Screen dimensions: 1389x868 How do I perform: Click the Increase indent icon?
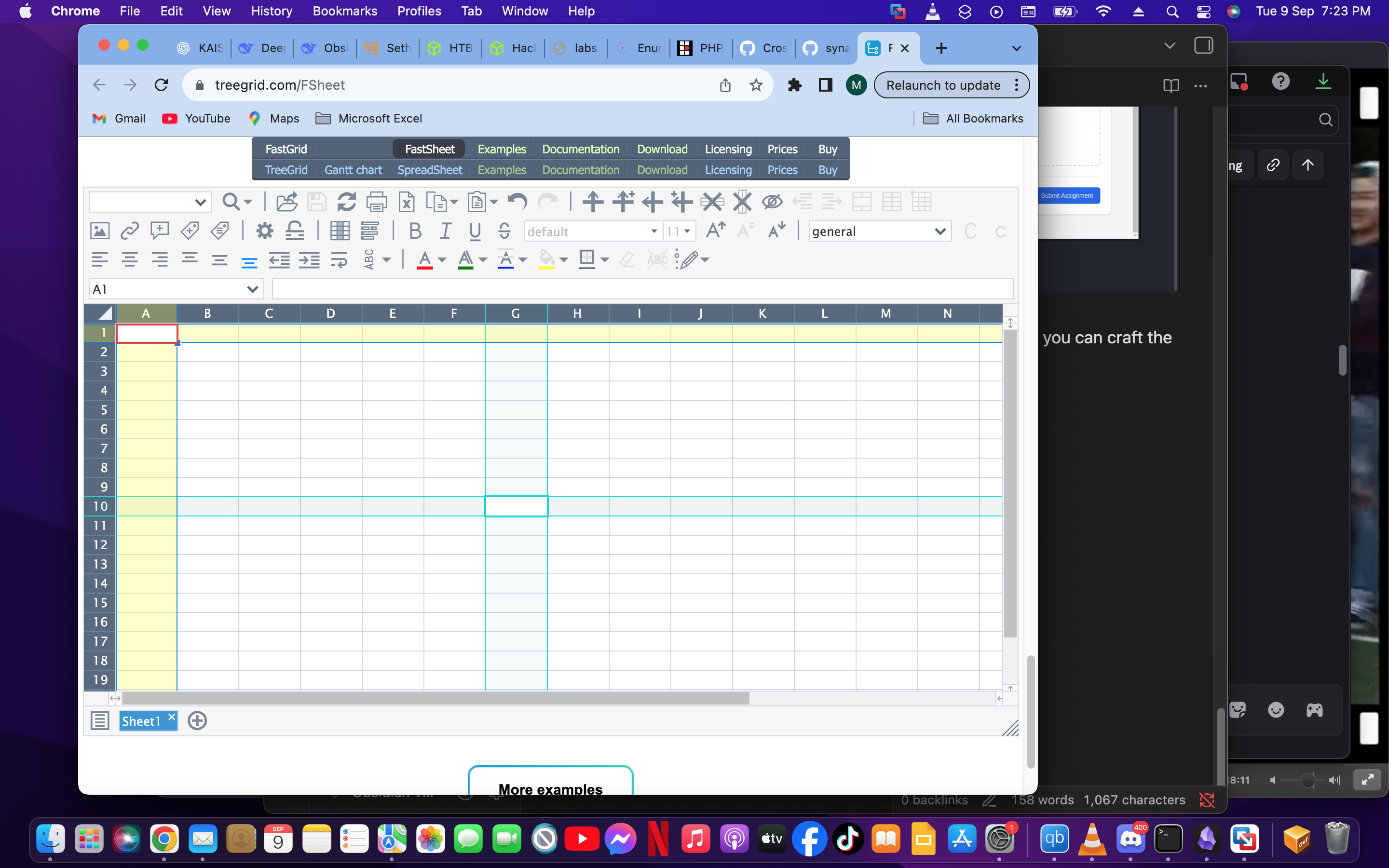point(309,260)
